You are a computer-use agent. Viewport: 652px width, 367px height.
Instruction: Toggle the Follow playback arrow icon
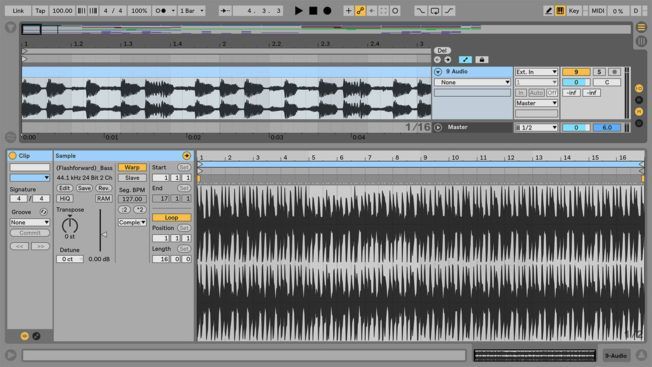225,11
